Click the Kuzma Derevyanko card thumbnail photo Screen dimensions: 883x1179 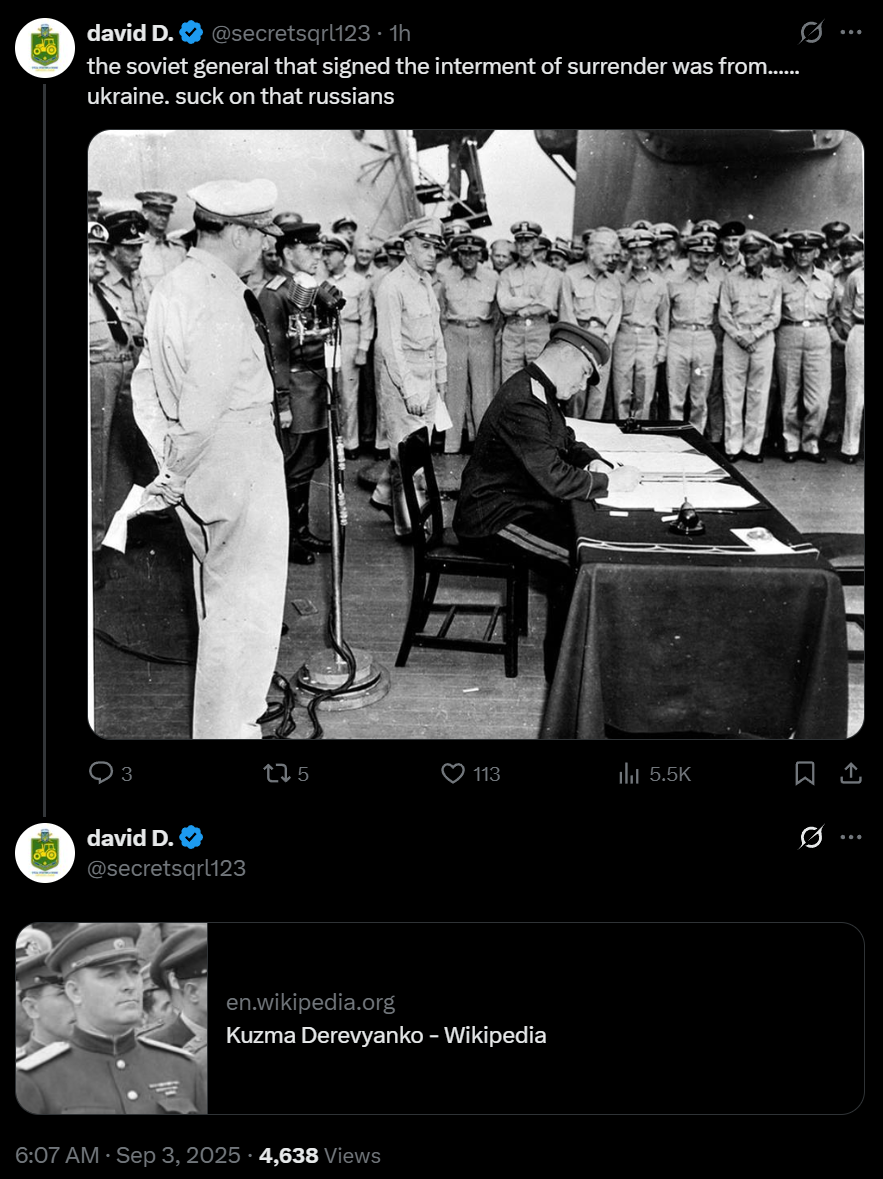tap(111, 1018)
